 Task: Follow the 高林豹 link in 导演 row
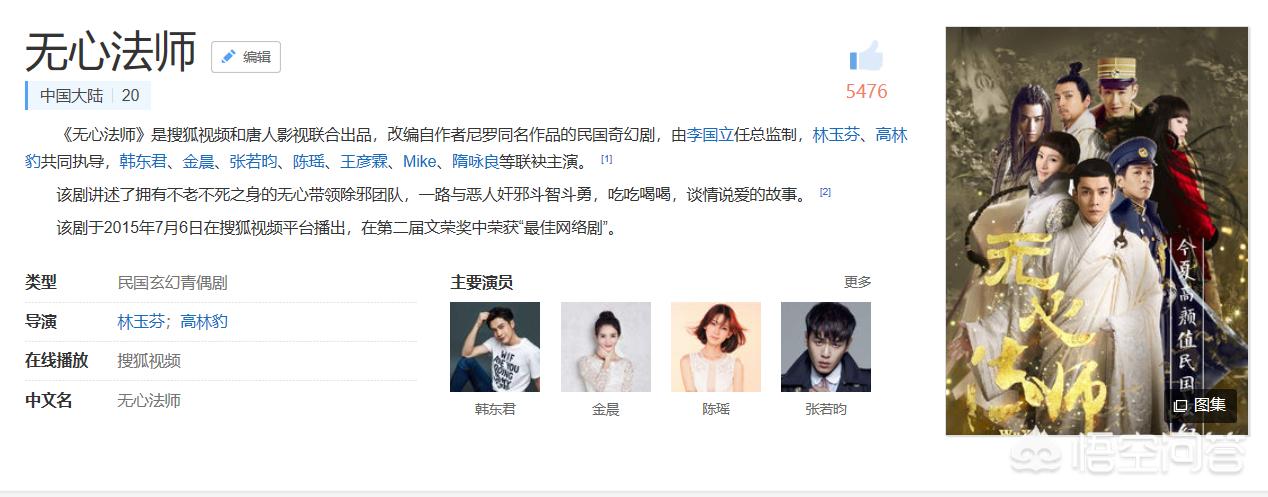point(204,322)
